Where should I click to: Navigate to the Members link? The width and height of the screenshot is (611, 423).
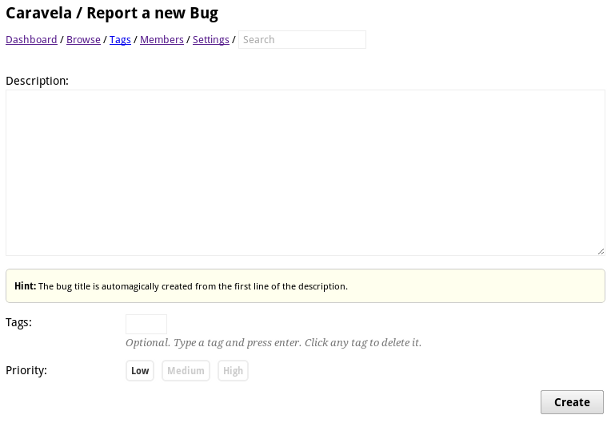[161, 40]
